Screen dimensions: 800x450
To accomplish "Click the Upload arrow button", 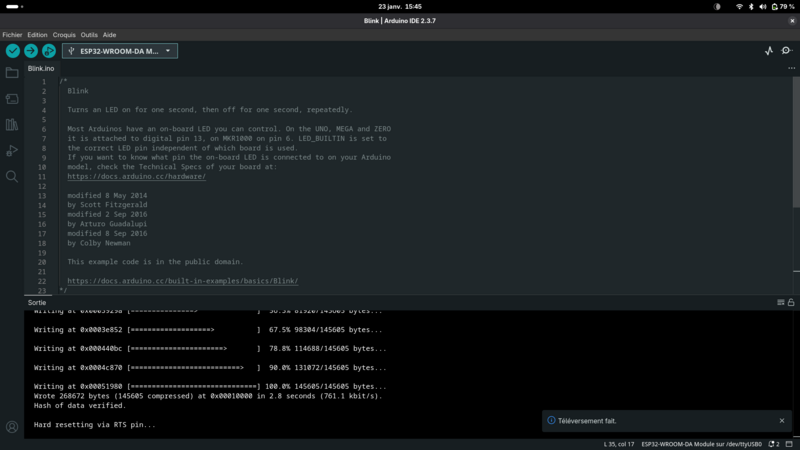I will click(31, 51).
